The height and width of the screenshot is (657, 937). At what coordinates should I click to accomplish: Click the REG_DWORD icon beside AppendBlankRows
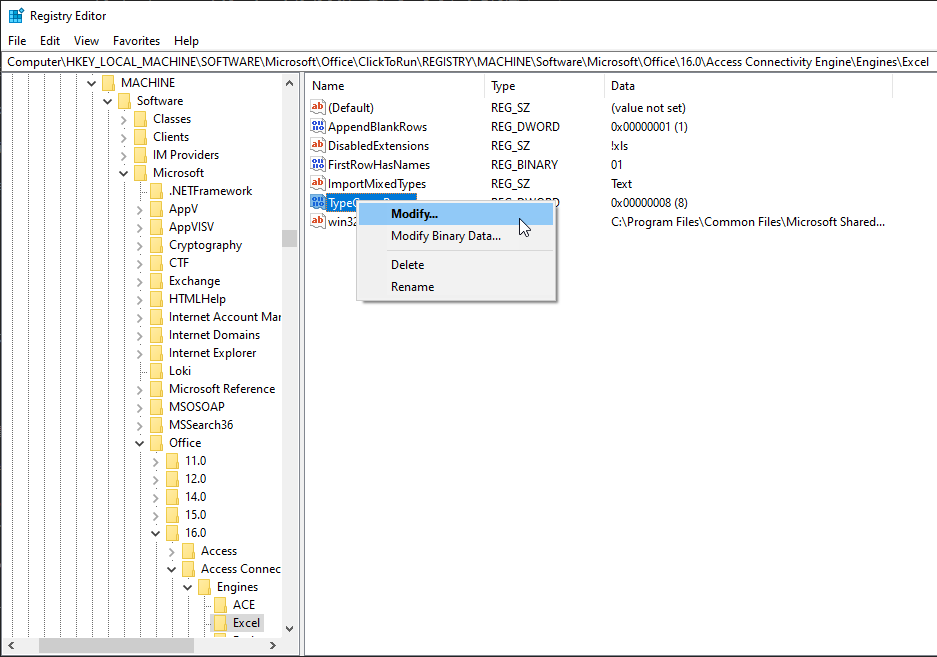(317, 126)
